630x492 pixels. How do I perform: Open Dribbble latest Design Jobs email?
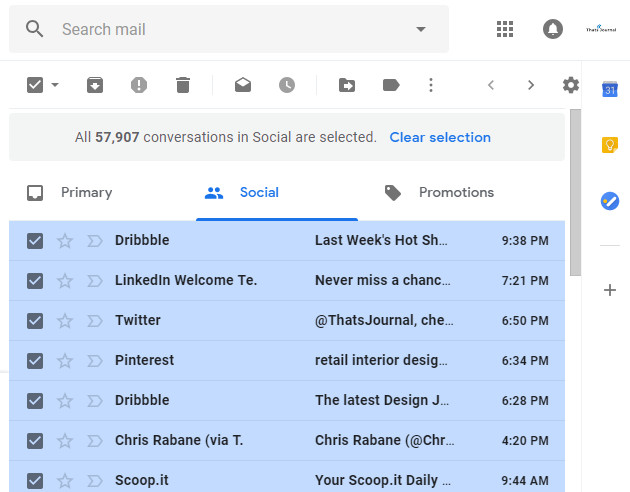pyautogui.click(x=287, y=400)
